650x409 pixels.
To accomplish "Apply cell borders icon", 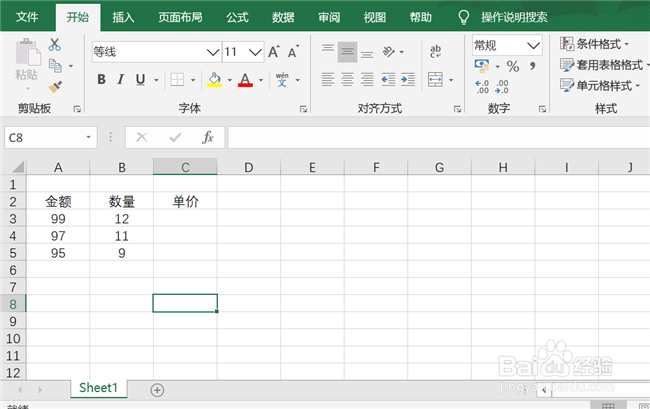I will coord(177,79).
